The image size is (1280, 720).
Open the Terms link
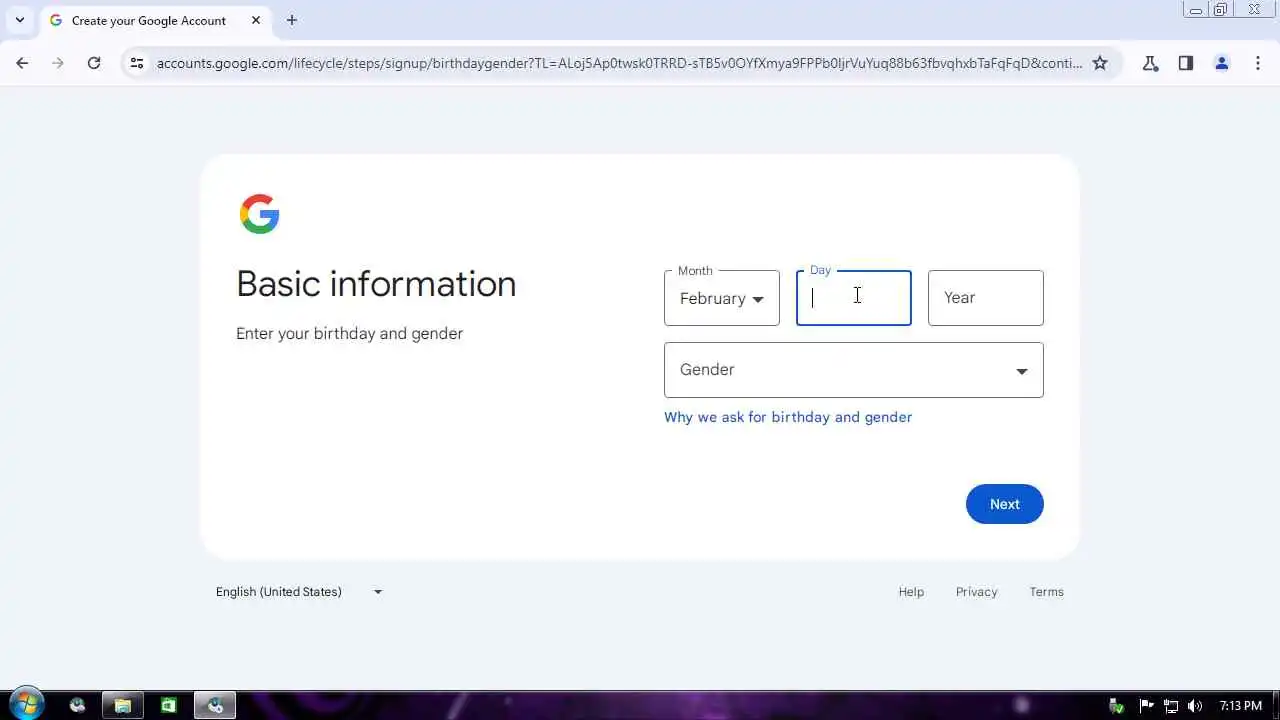point(1046,592)
